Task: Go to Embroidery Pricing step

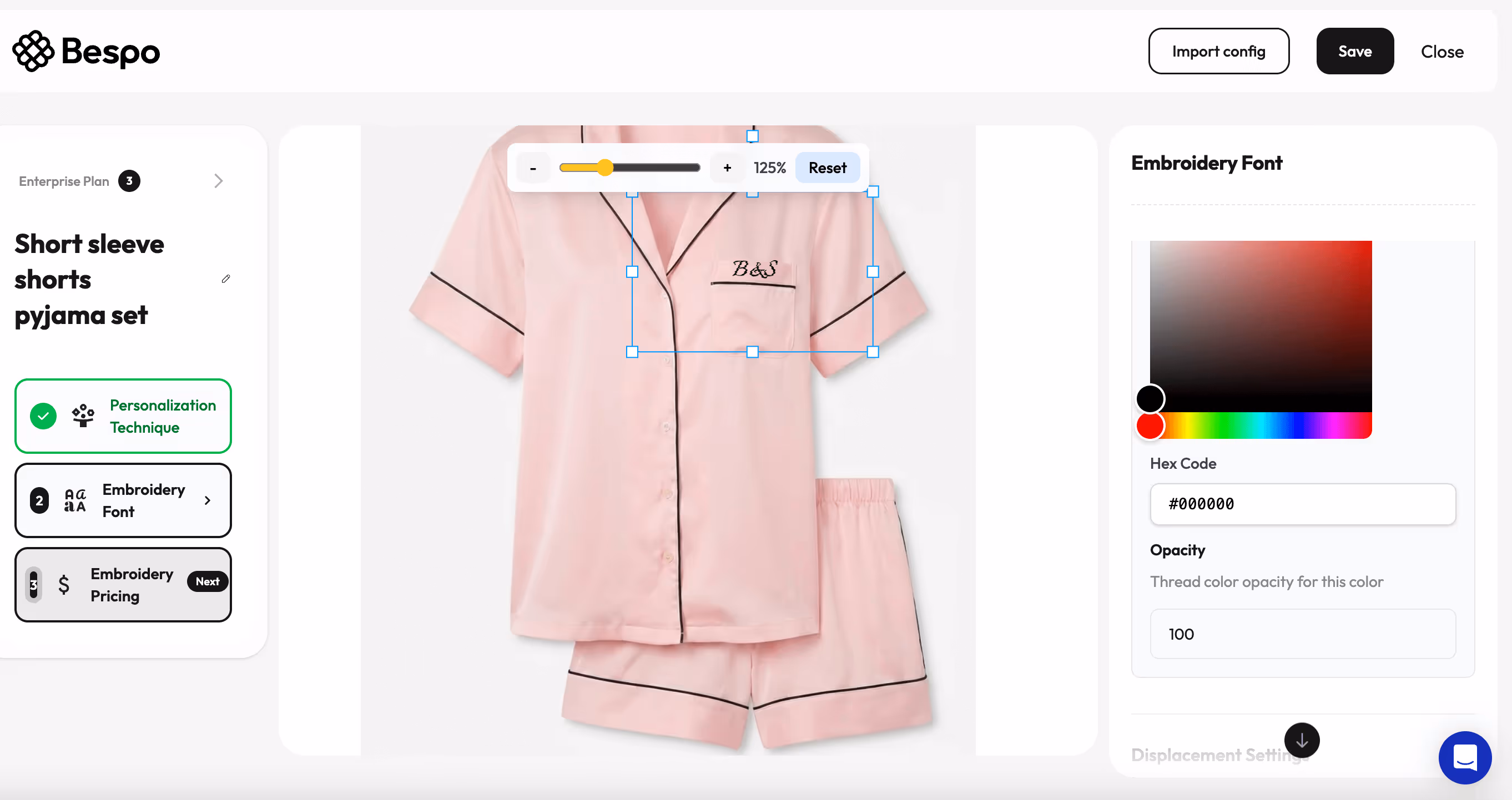Action: [x=123, y=584]
